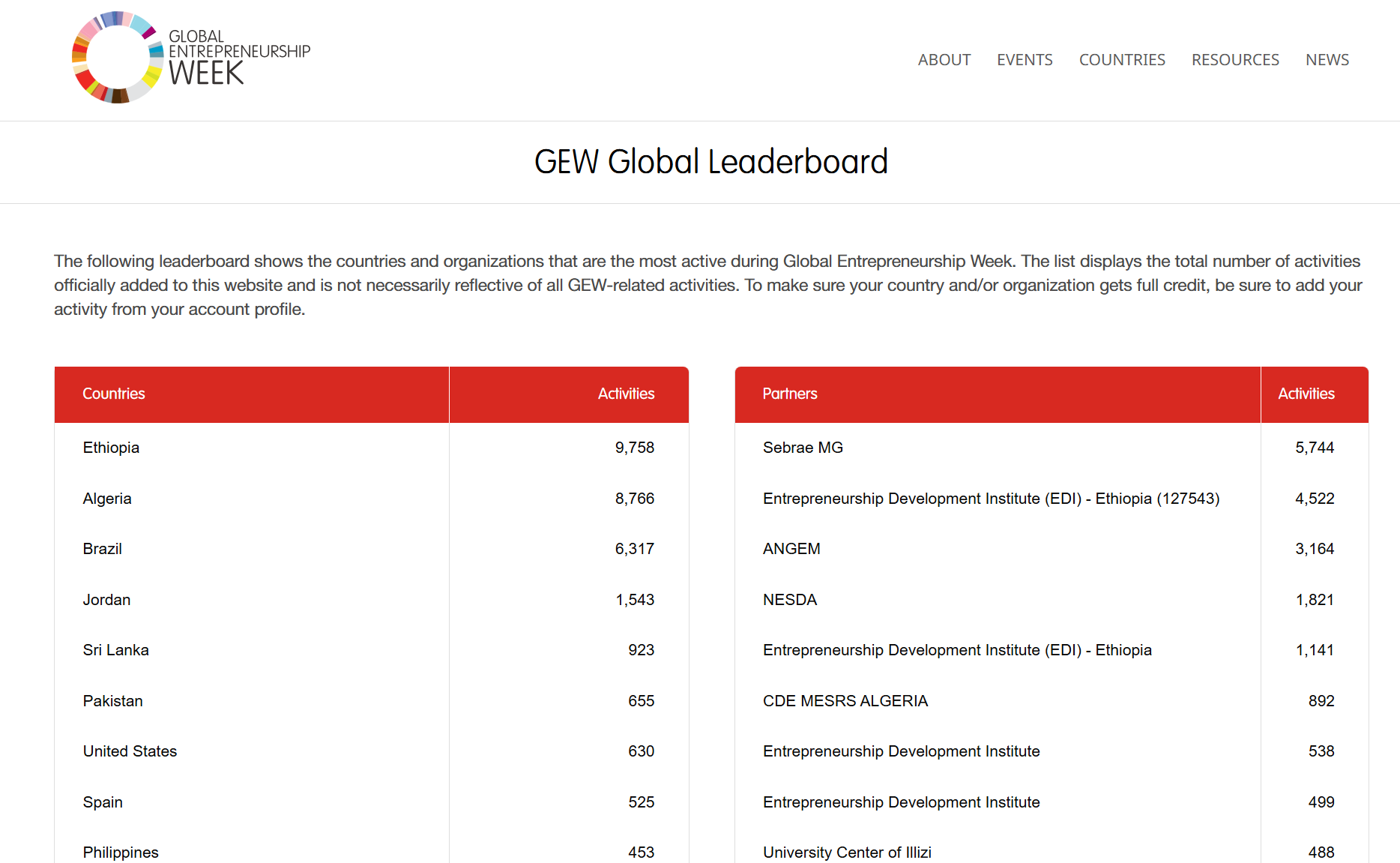This screenshot has width=1400, height=863.
Task: Go to the Events page
Action: tap(1025, 60)
